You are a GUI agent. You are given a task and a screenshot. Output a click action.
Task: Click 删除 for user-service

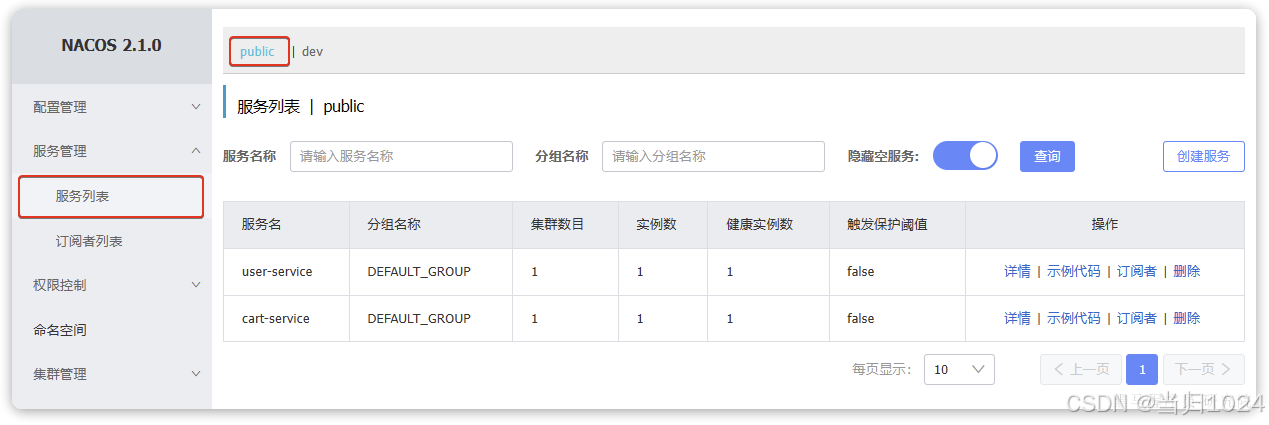[1186, 271]
